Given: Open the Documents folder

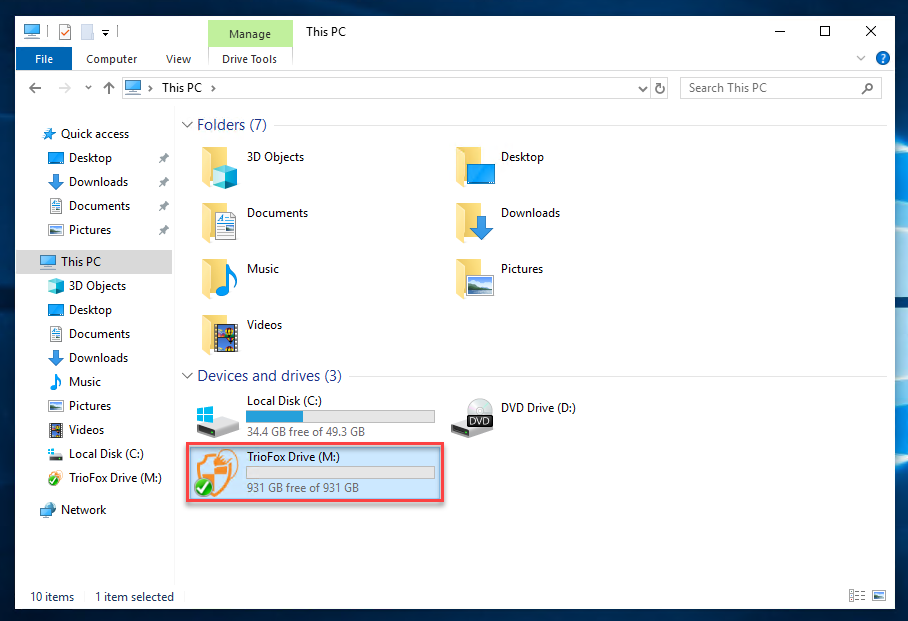Looking at the screenshot, I should point(277,212).
